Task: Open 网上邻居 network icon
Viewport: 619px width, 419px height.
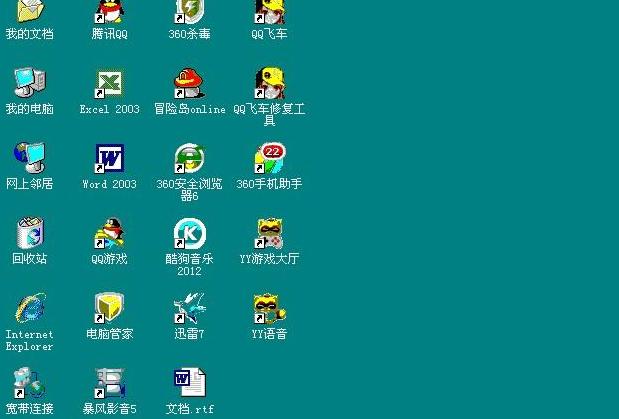Action: (x=30, y=157)
